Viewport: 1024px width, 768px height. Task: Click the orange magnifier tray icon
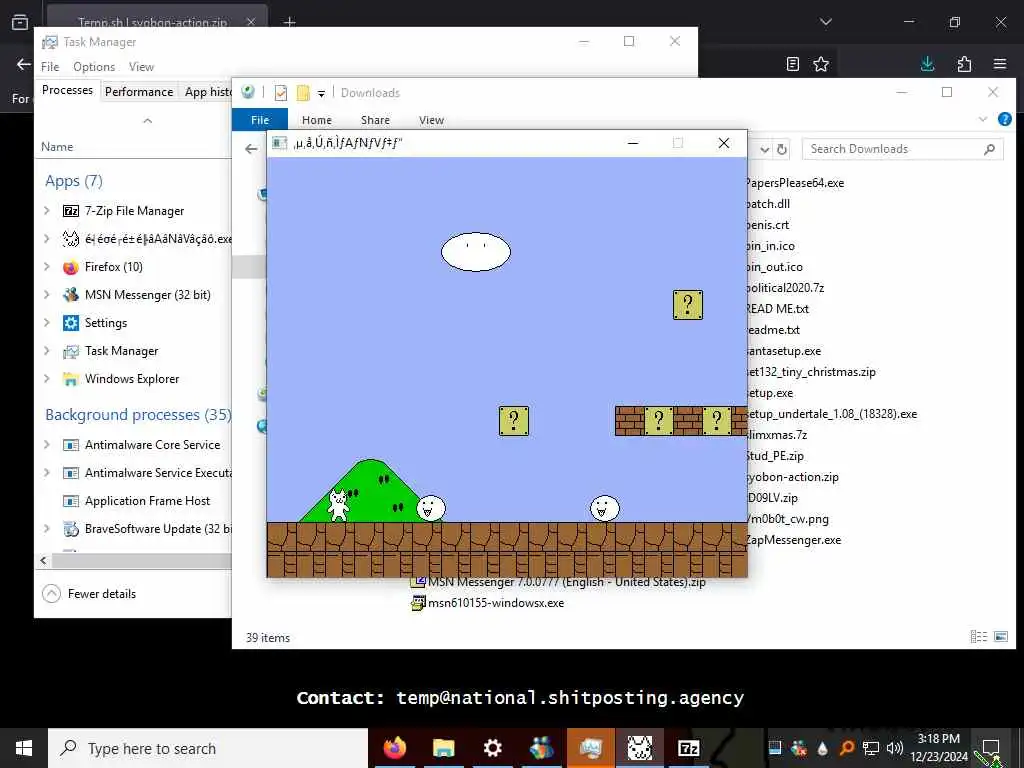point(846,748)
